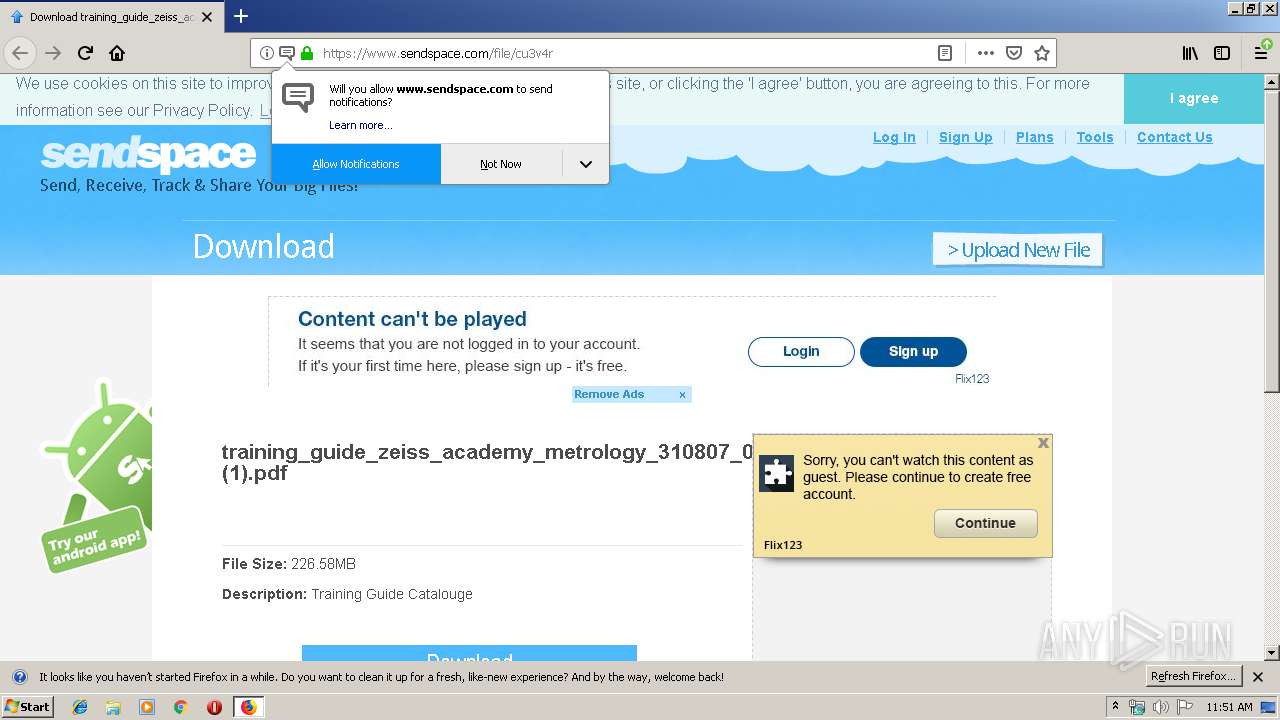
Task: Click Allow Notifications button
Action: (x=356, y=164)
